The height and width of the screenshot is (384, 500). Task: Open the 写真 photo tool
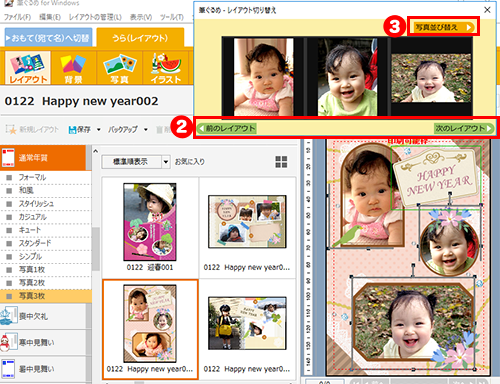coord(119,67)
